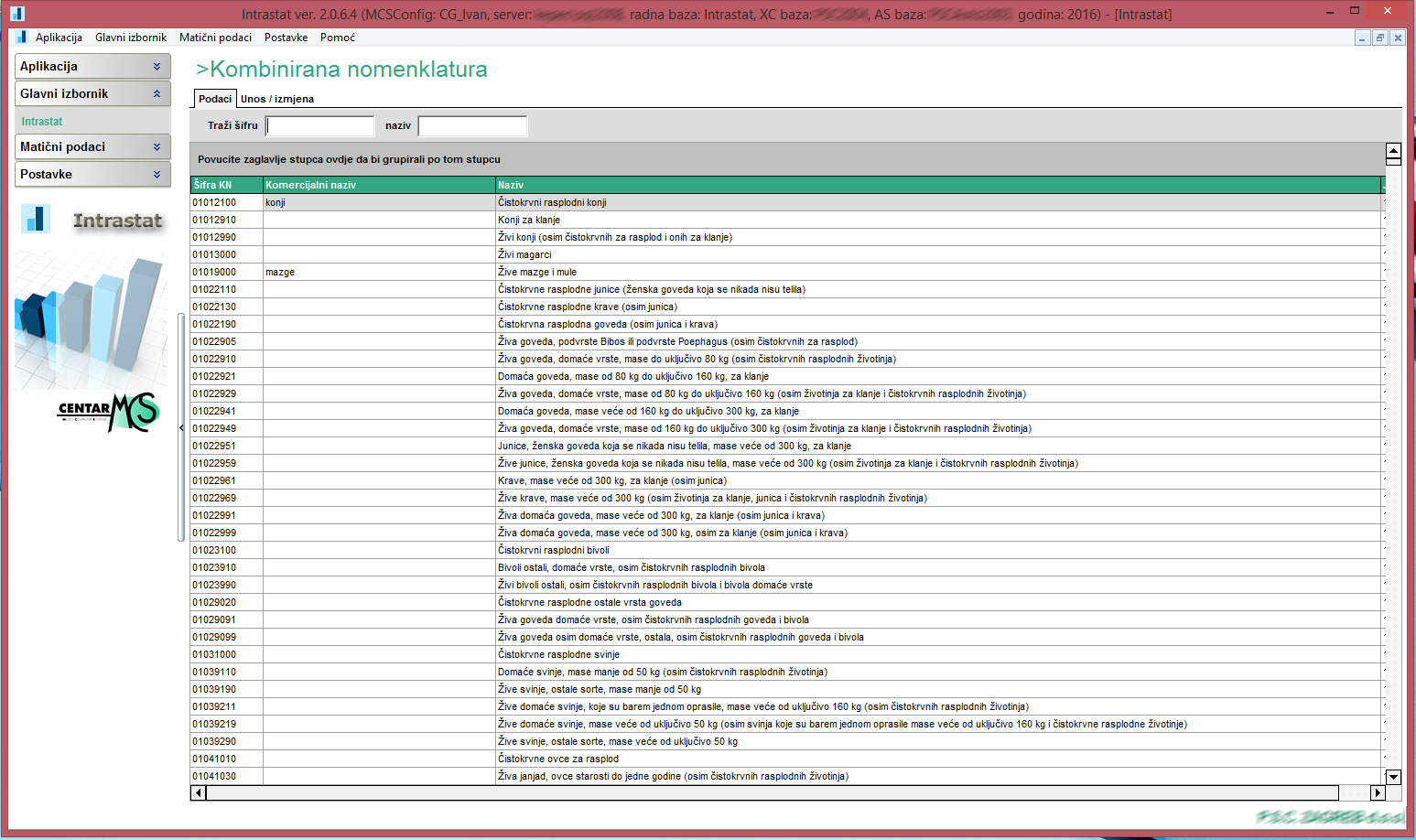Expand the Postavke sidebar panel
Viewport: 1416px width, 840px height.
(92, 174)
